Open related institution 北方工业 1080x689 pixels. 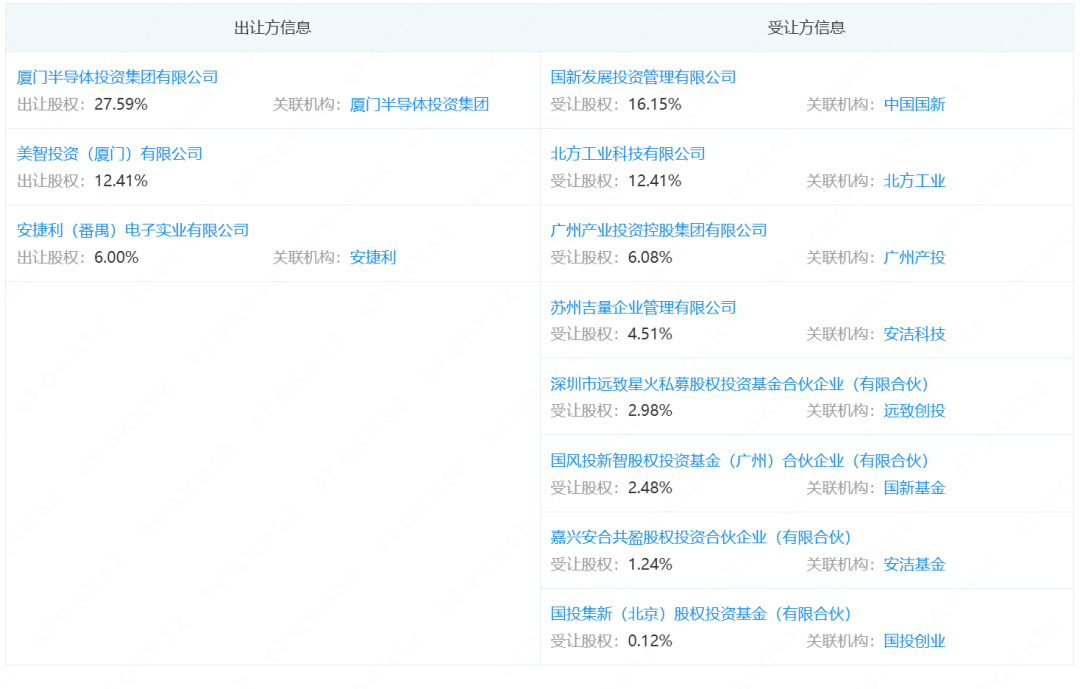(x=915, y=181)
